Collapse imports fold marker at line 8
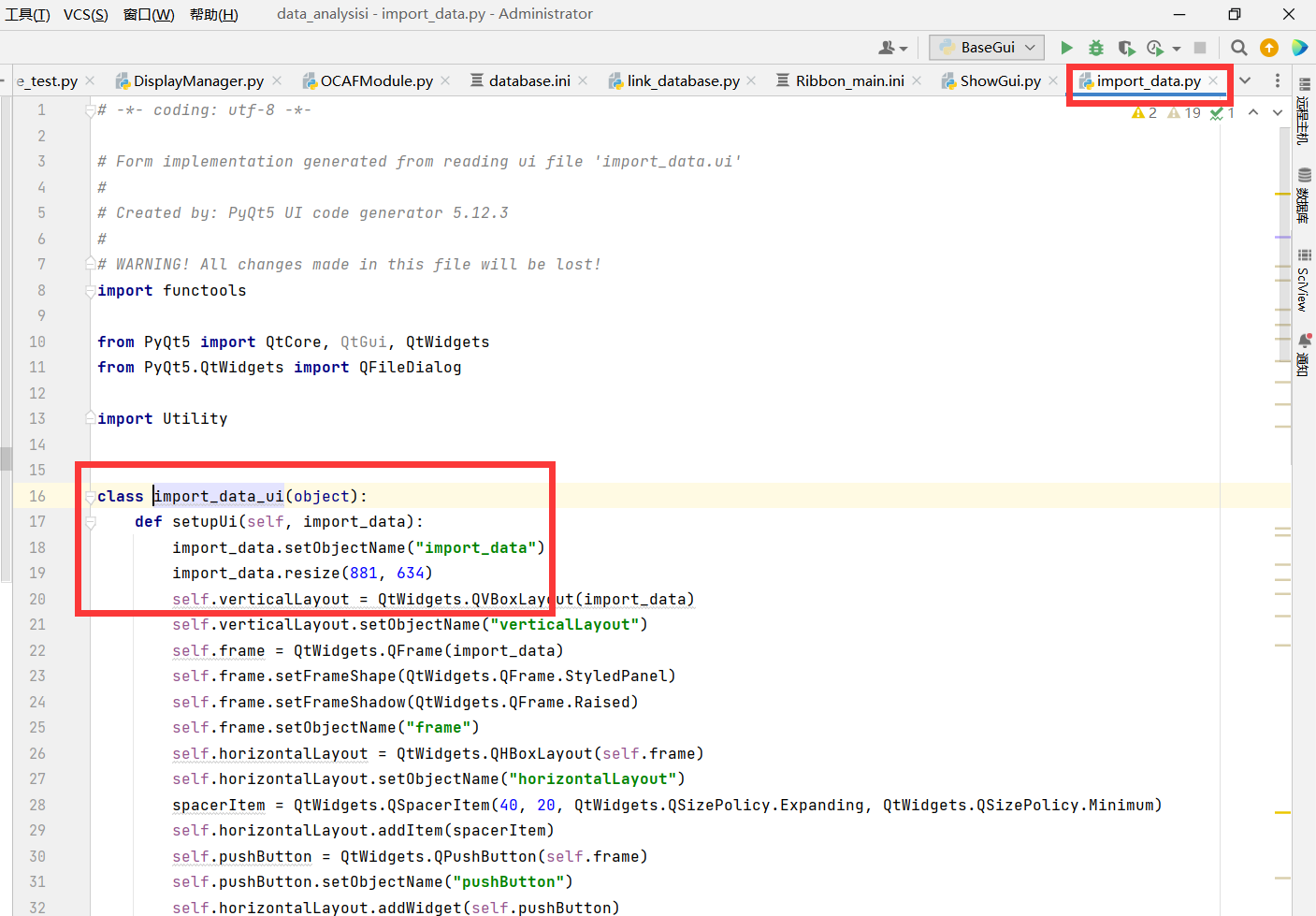This screenshot has width=1316, height=916. pyautogui.click(x=90, y=291)
